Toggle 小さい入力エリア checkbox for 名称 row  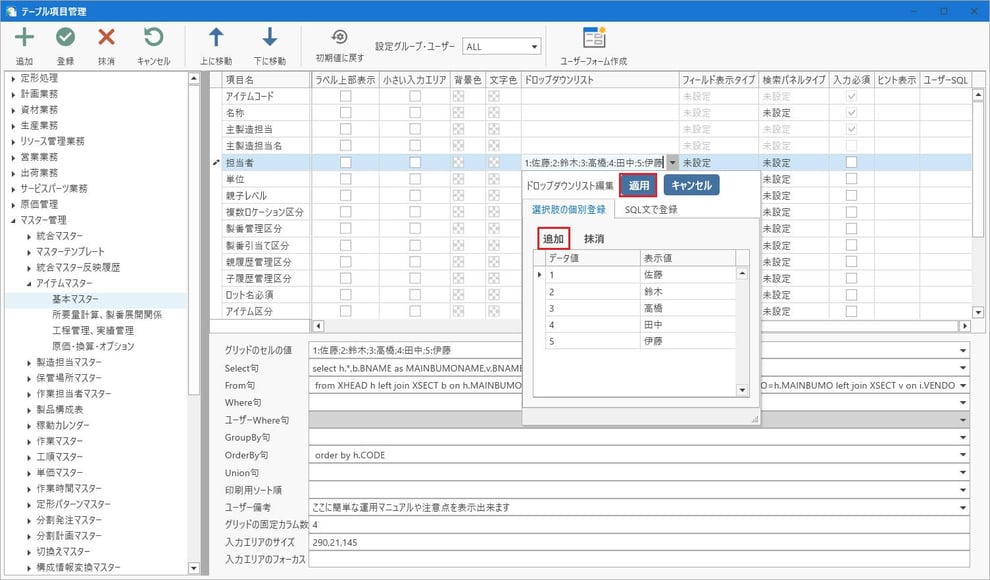[414, 113]
